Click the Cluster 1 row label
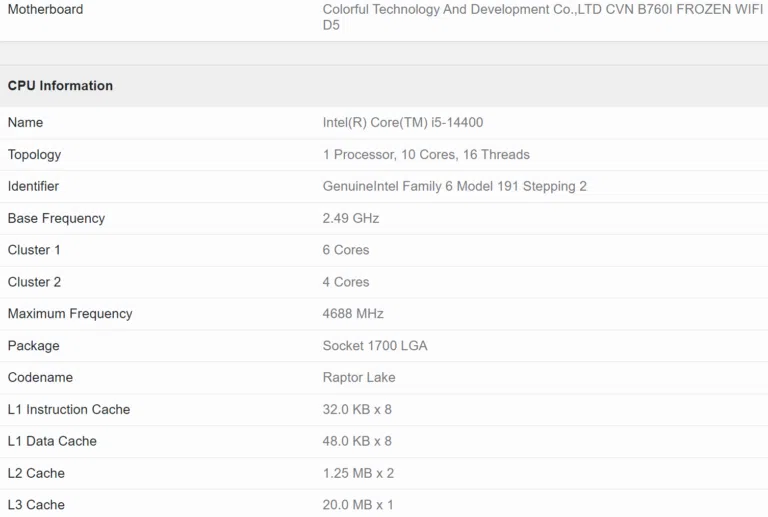This screenshot has height=517, width=768. pos(34,250)
